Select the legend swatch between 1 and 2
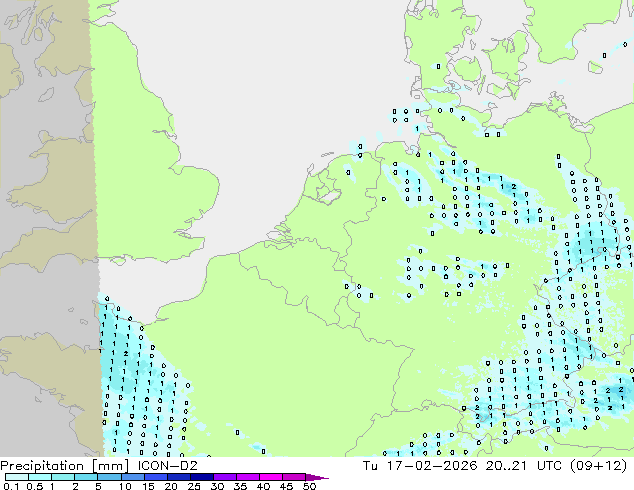This screenshot has width=634, height=490. click(63, 477)
